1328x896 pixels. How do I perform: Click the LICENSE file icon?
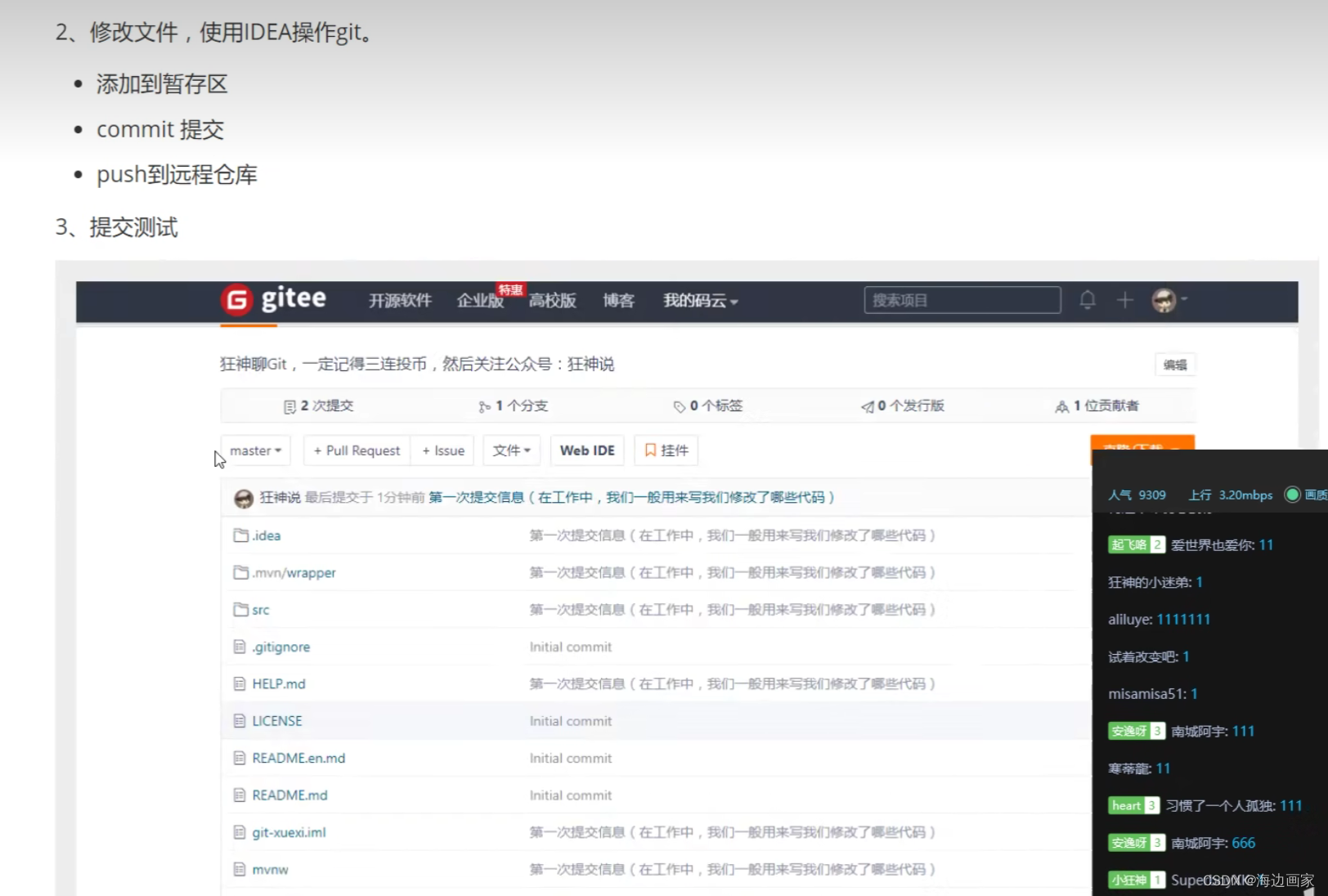(240, 721)
